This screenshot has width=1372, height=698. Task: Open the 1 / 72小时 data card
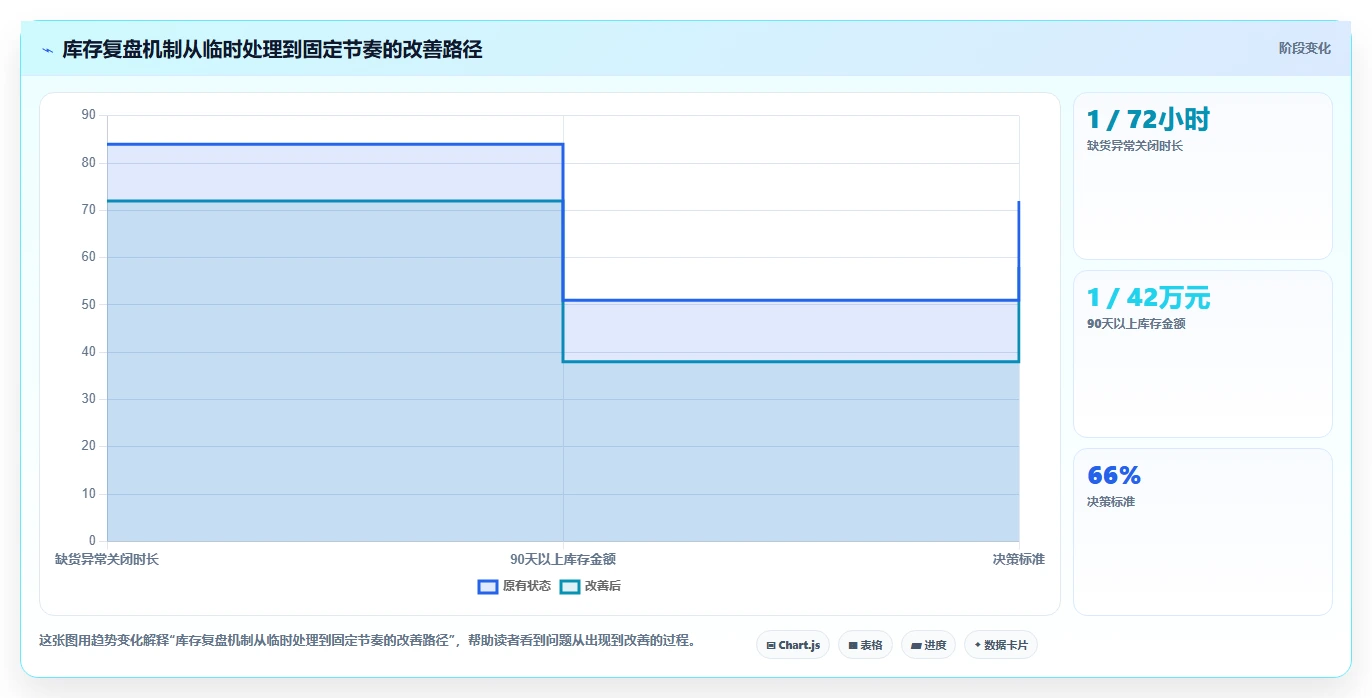point(1202,176)
